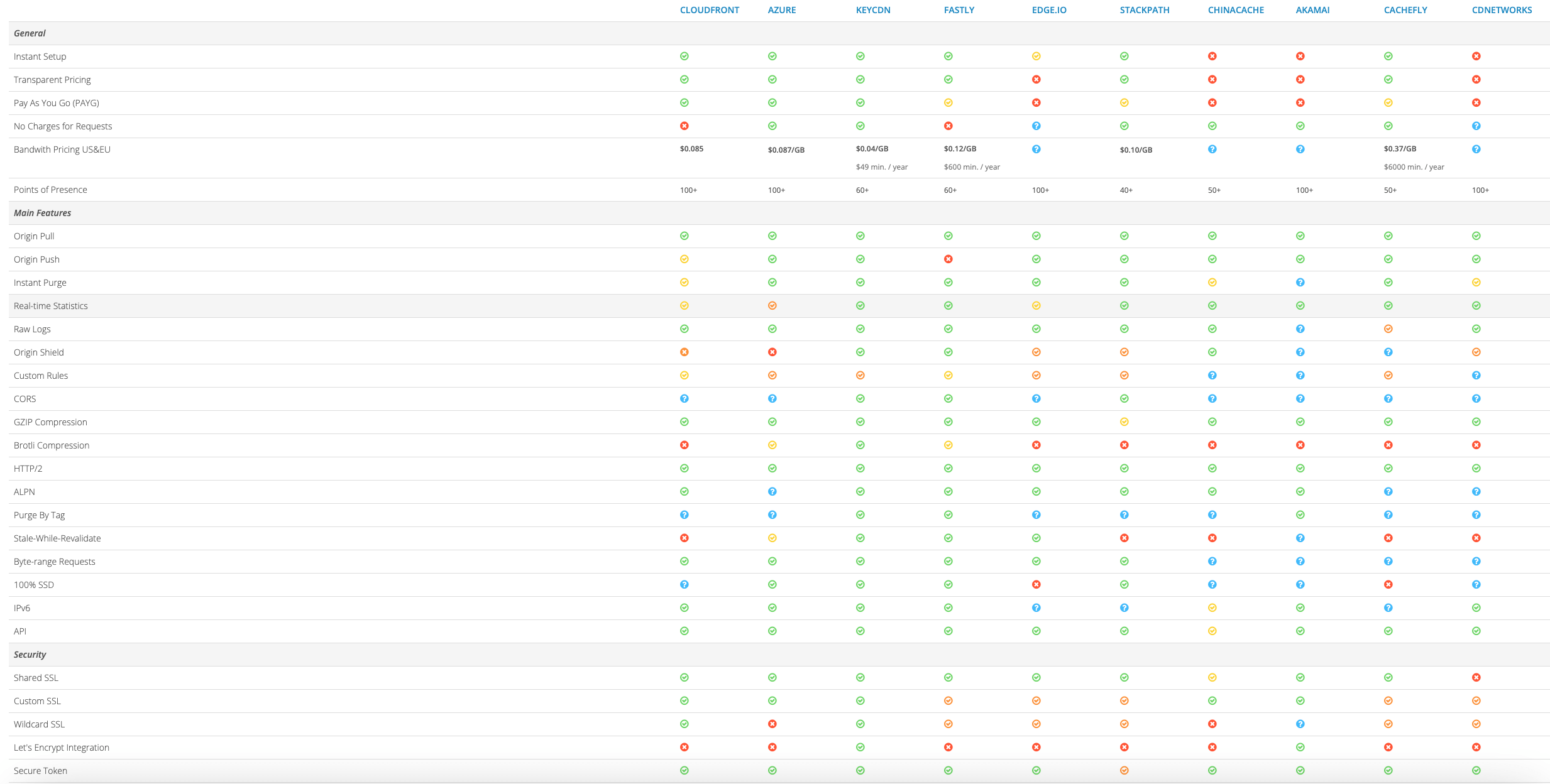Click the 'Stale-While-Revalidate' row label
The image size is (1550, 784).
[57, 538]
